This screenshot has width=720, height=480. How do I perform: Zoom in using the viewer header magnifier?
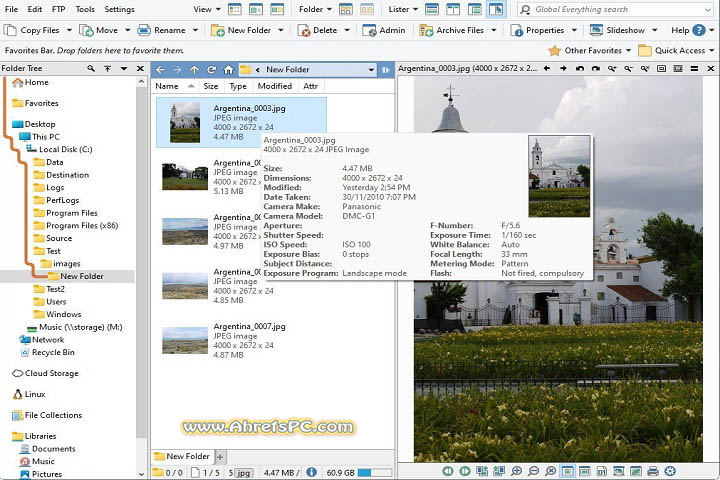click(x=612, y=68)
